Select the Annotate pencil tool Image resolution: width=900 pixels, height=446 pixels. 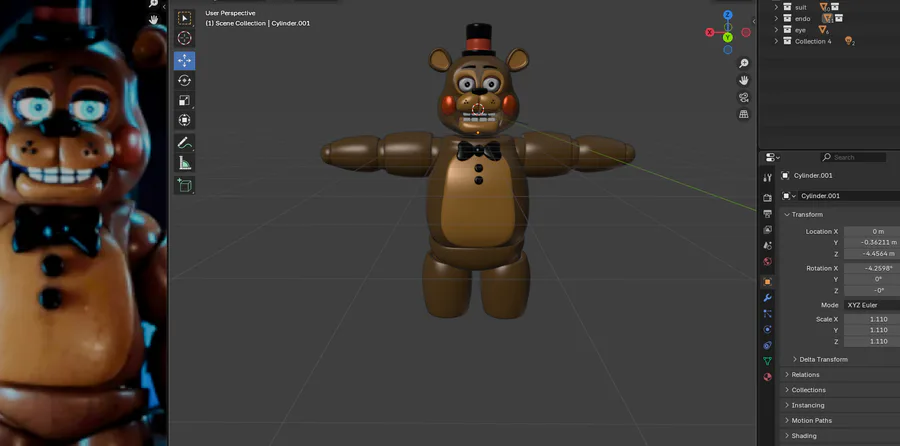click(184, 142)
